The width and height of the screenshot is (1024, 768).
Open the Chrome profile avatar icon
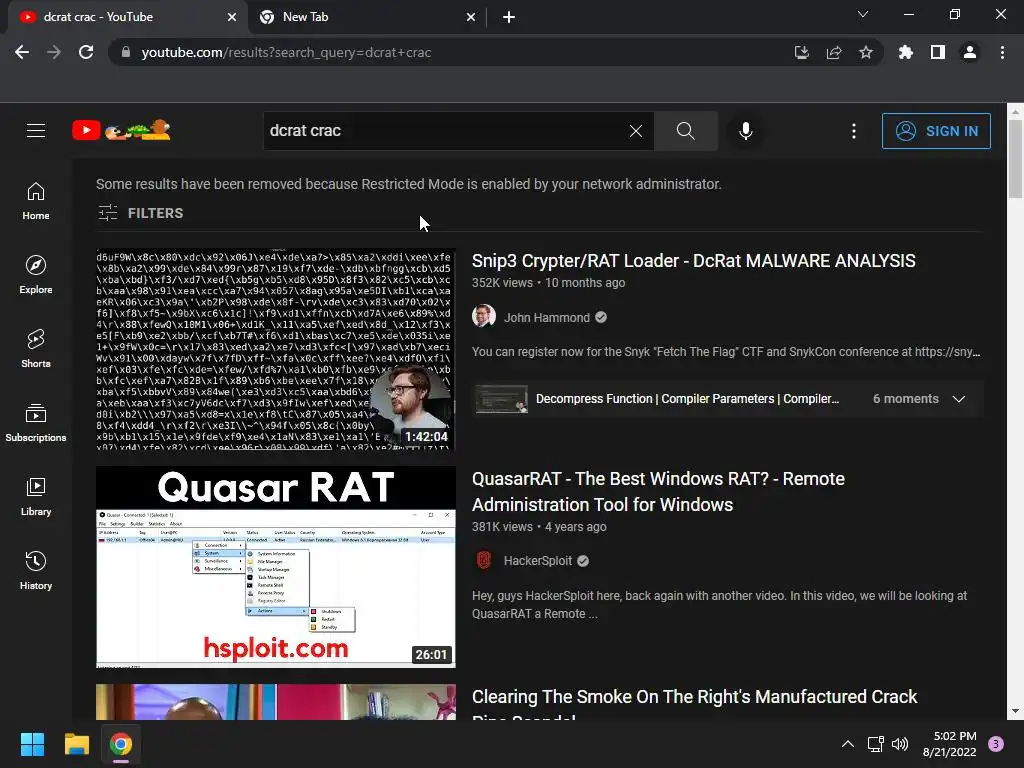(x=970, y=52)
